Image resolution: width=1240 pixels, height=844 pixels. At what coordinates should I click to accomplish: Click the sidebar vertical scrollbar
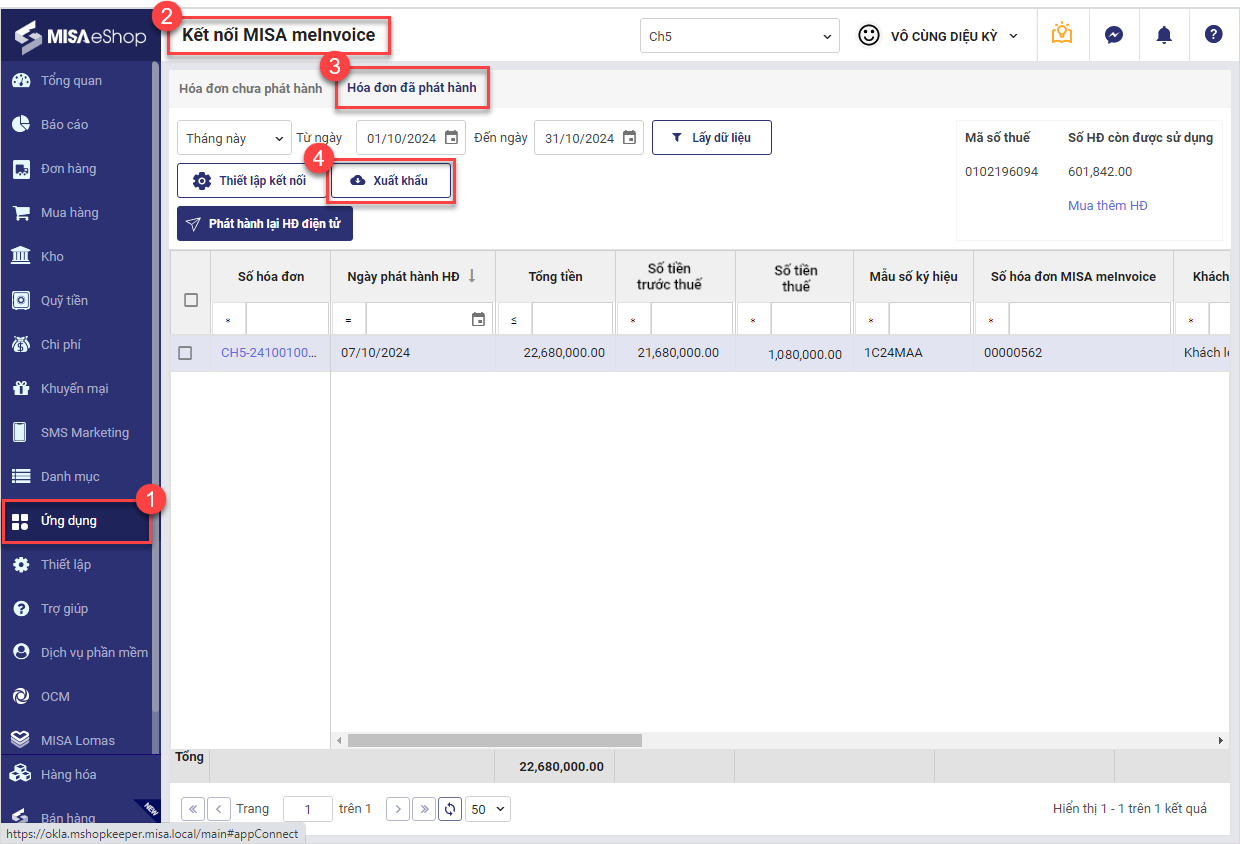[x=155, y=385]
